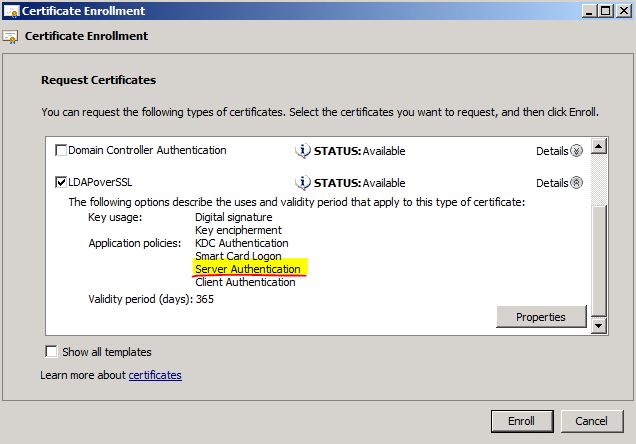Image resolution: width=636 pixels, height=444 pixels.
Task: Minimize the Certificate Enrollment window
Action: point(589,11)
